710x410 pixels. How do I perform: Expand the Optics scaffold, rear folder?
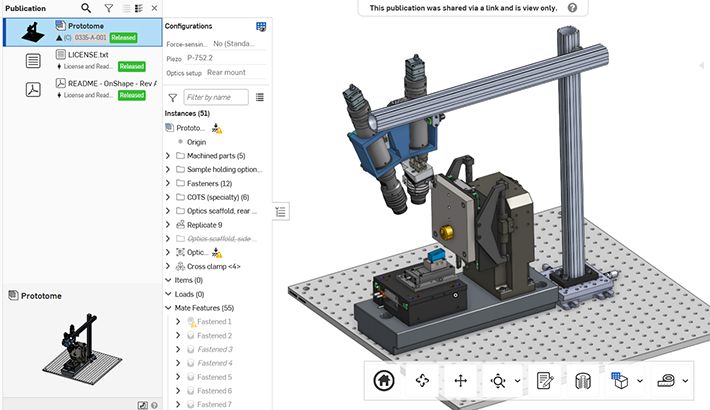tap(168, 211)
